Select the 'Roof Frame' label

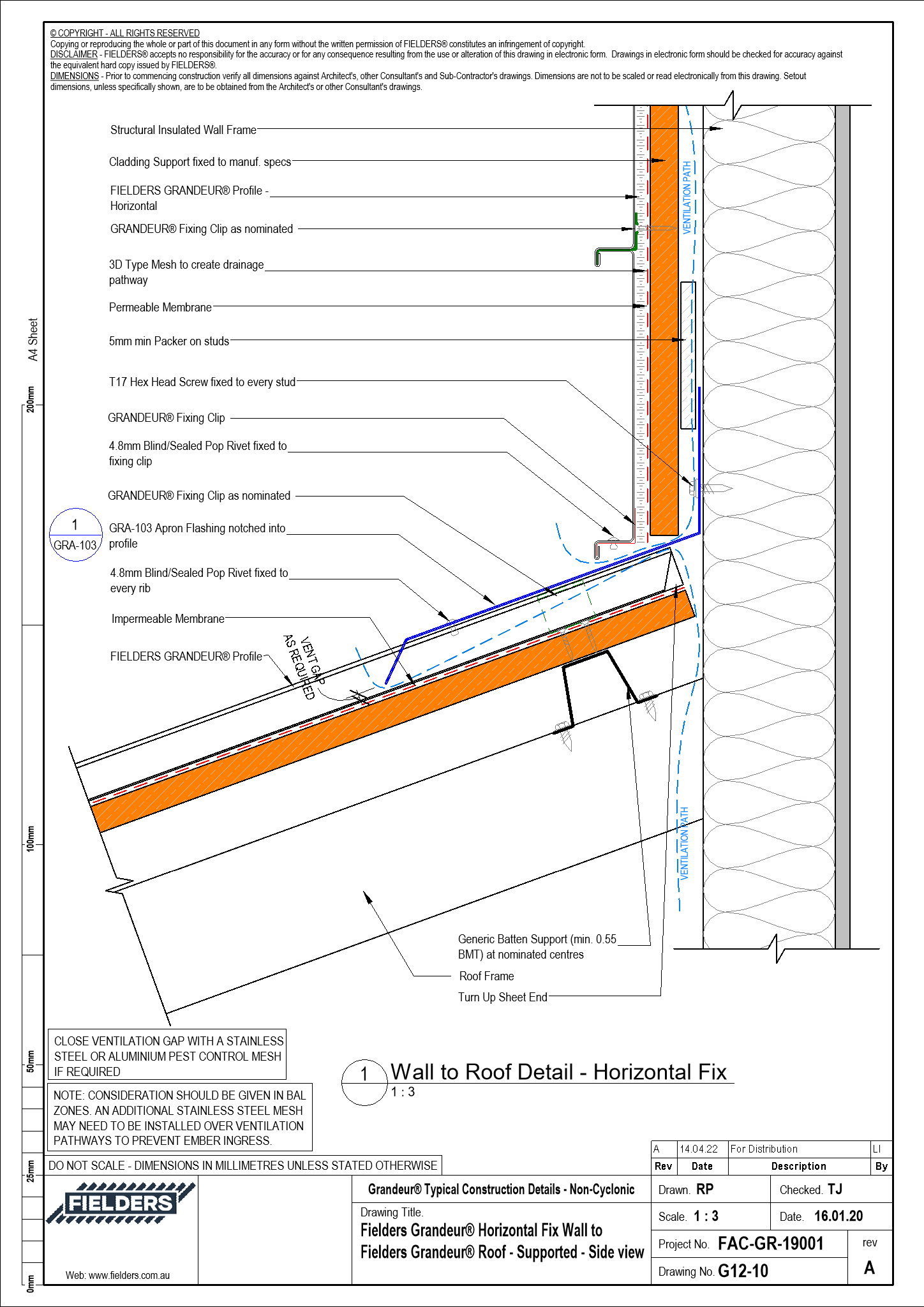click(x=486, y=976)
